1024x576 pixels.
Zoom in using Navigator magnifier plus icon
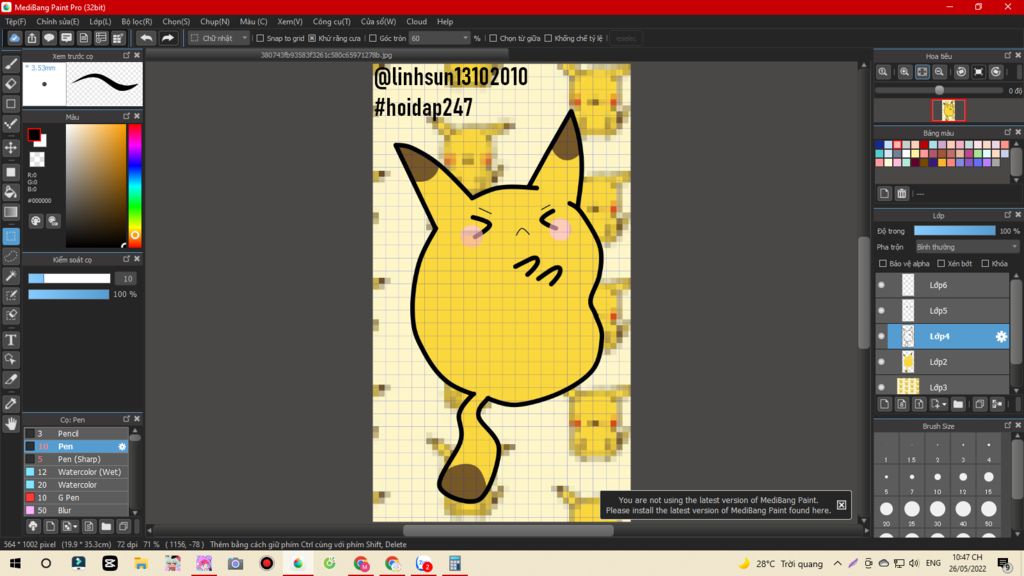904,72
